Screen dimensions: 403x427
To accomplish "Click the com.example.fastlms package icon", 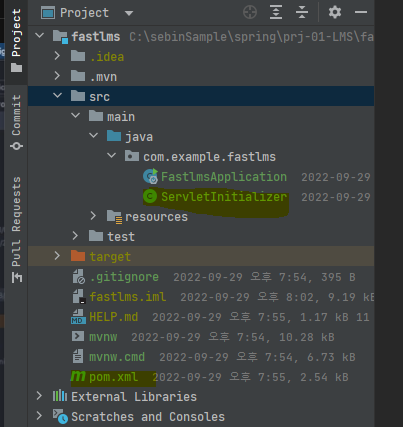I will 132,156.
